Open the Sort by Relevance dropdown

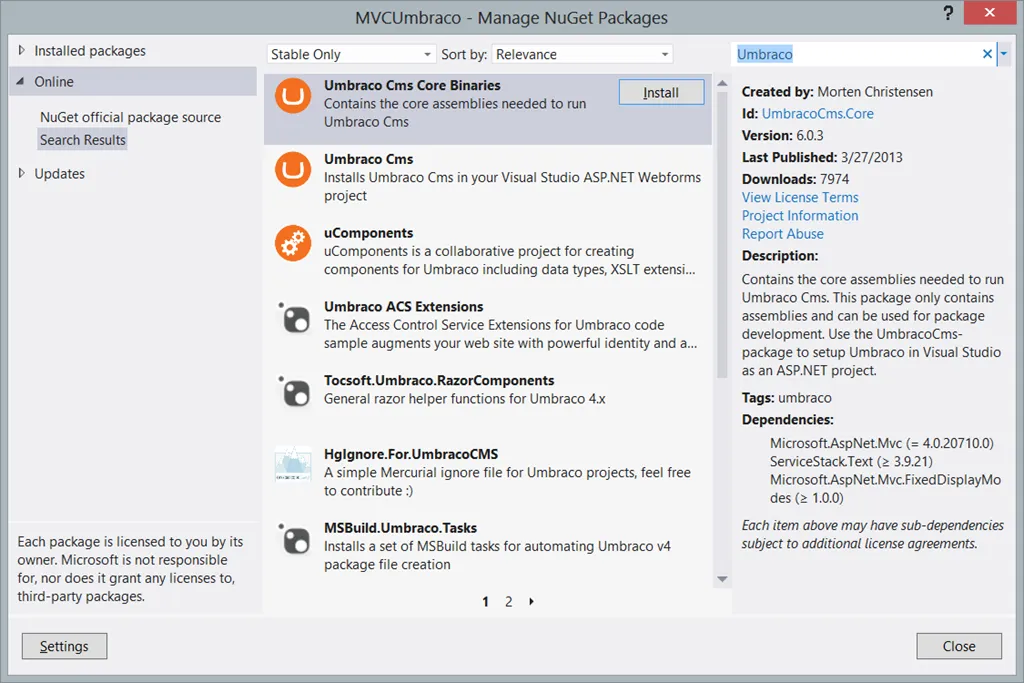tap(583, 55)
